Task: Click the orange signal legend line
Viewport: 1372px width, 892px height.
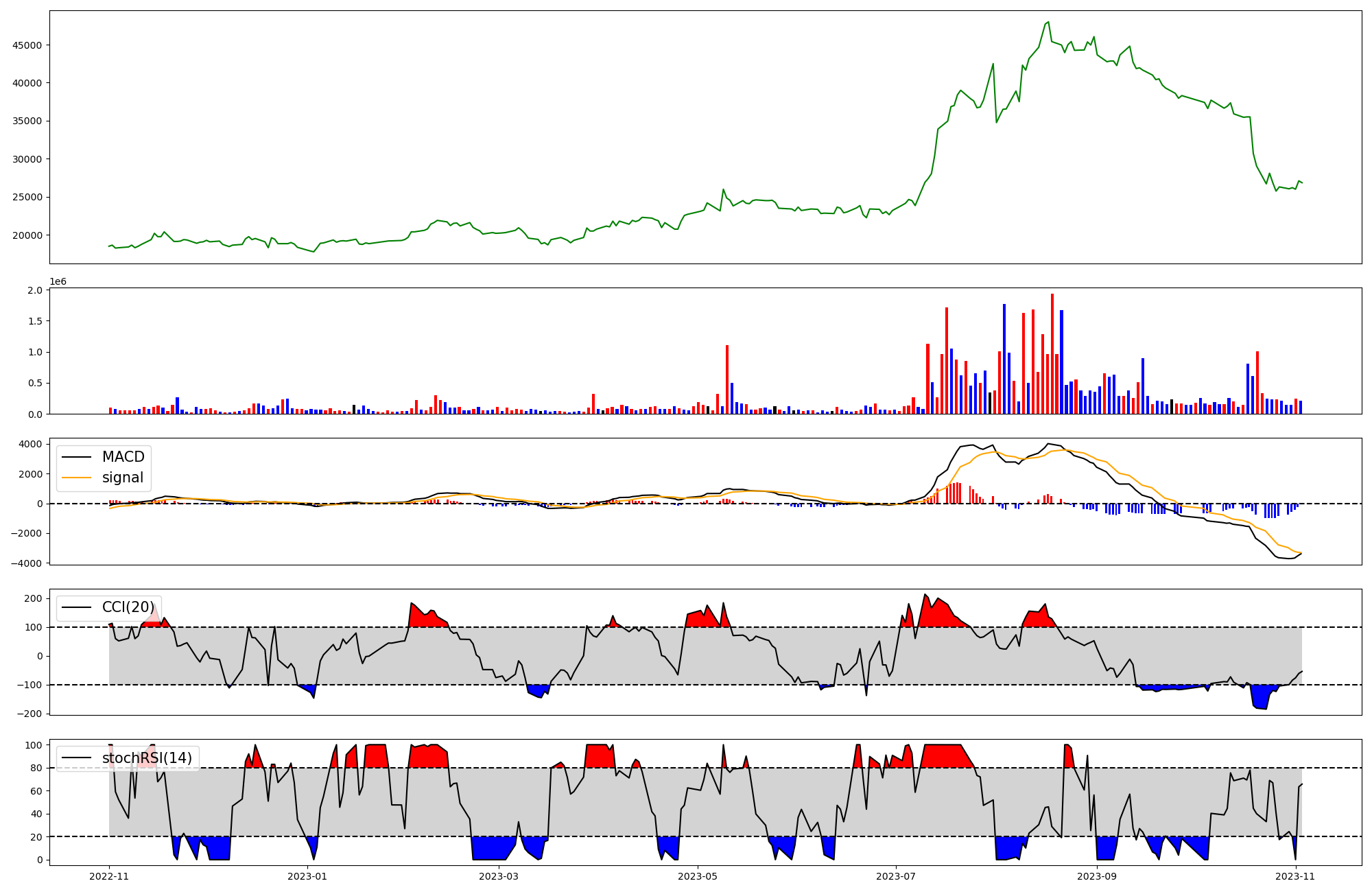Action: coord(76,478)
